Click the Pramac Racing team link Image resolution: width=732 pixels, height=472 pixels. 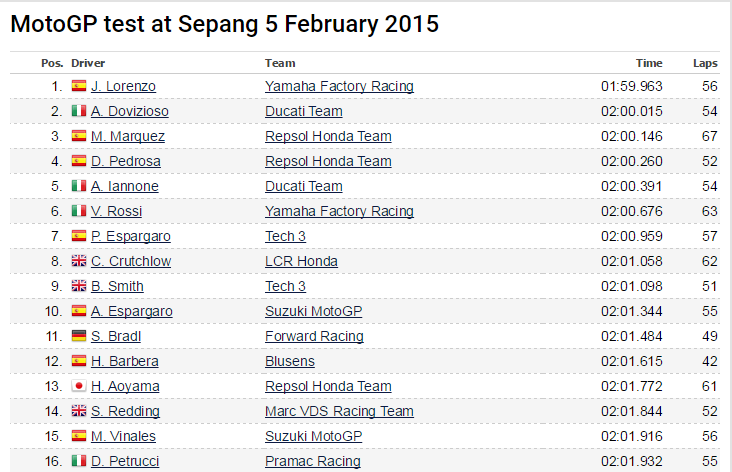[x=312, y=461]
